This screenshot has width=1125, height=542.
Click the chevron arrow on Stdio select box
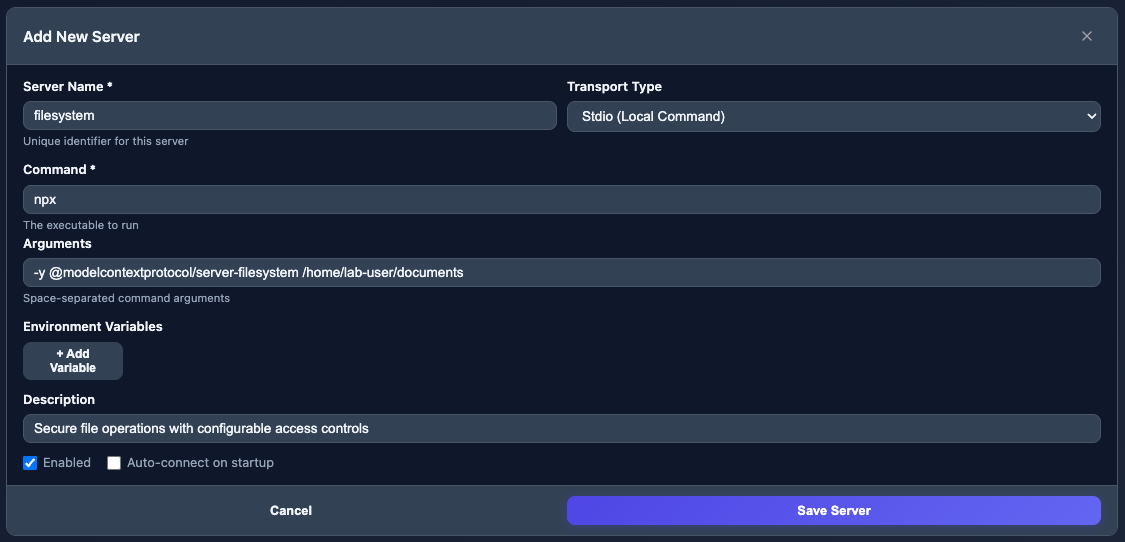pos(1090,116)
